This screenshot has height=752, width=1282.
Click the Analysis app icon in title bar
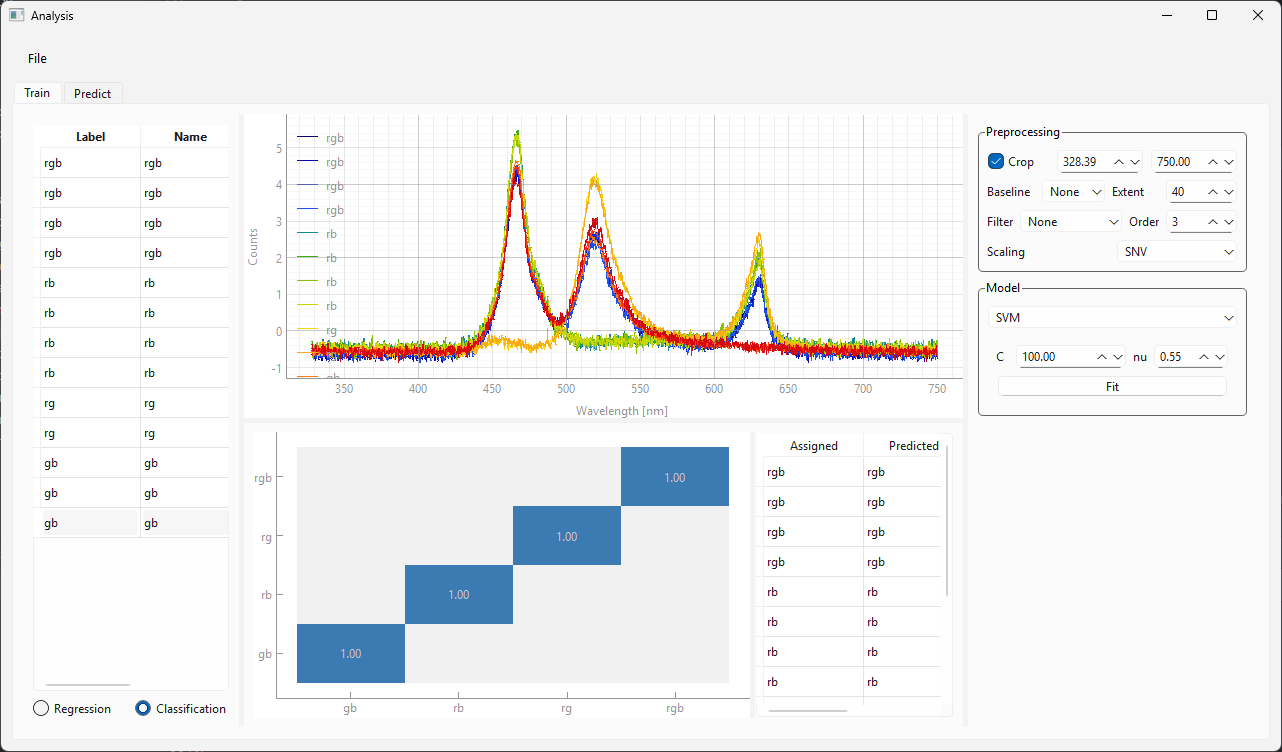[16, 15]
